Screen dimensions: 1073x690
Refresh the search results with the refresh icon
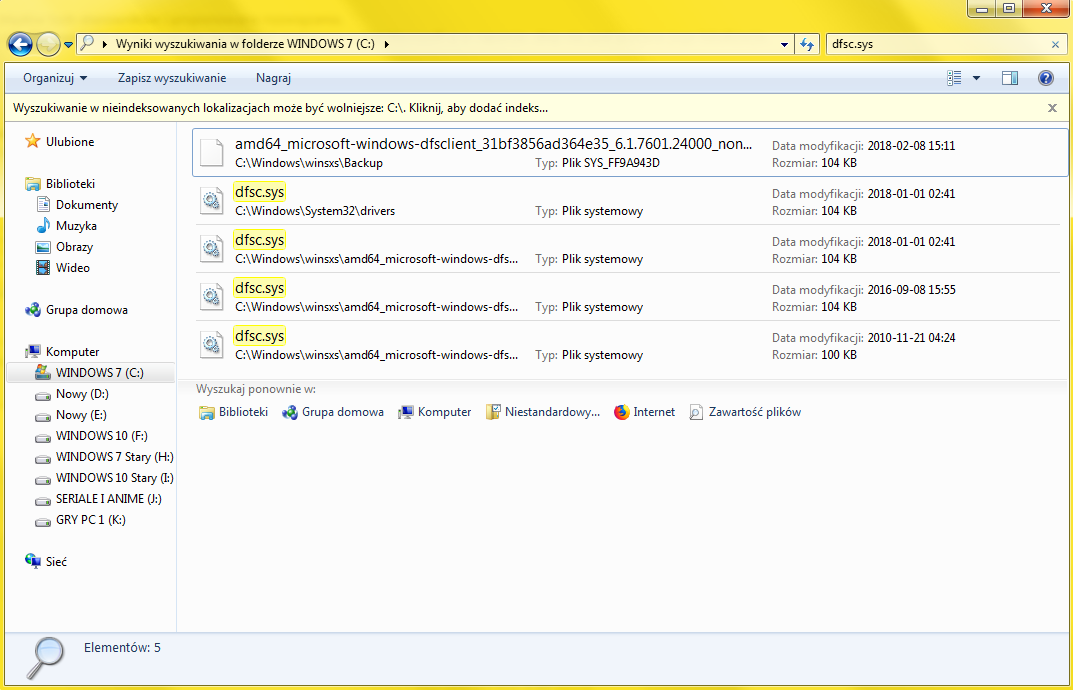tap(807, 44)
